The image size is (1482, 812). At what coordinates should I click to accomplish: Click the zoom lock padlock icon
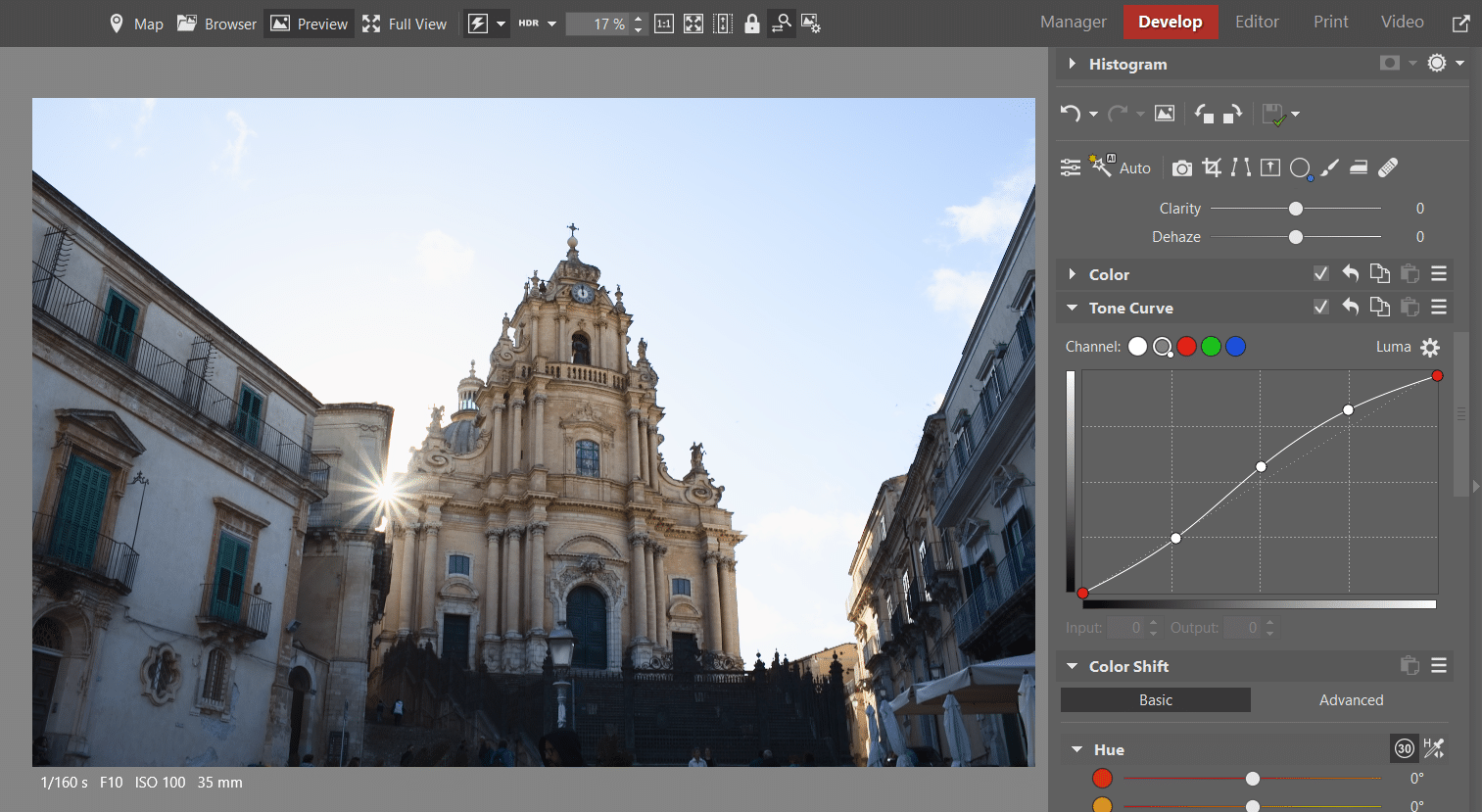click(752, 24)
